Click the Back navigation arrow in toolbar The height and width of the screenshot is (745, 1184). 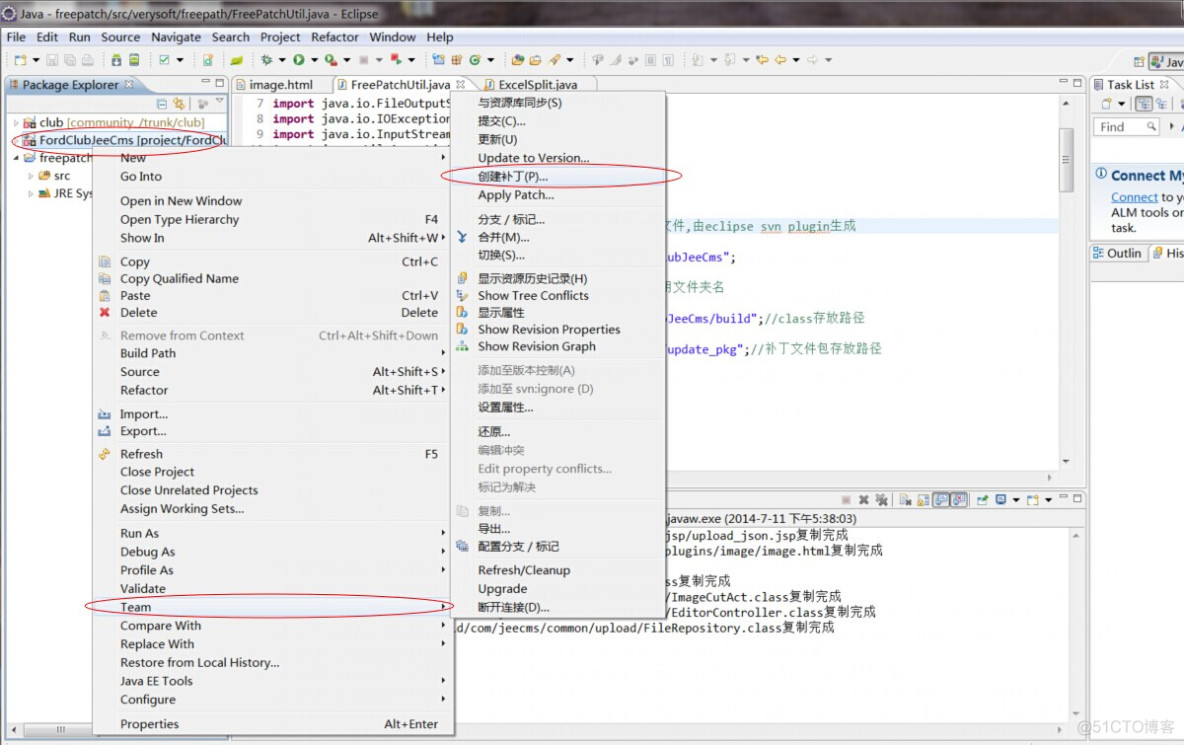coord(779,60)
